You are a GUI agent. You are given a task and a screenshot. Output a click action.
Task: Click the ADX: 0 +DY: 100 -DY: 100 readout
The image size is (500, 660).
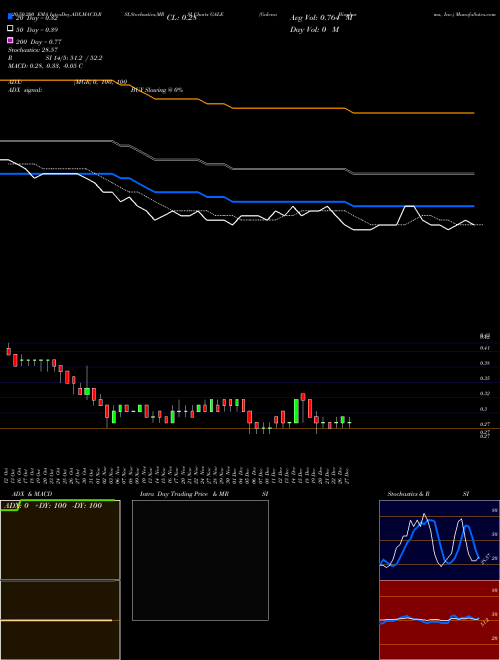coord(53,506)
